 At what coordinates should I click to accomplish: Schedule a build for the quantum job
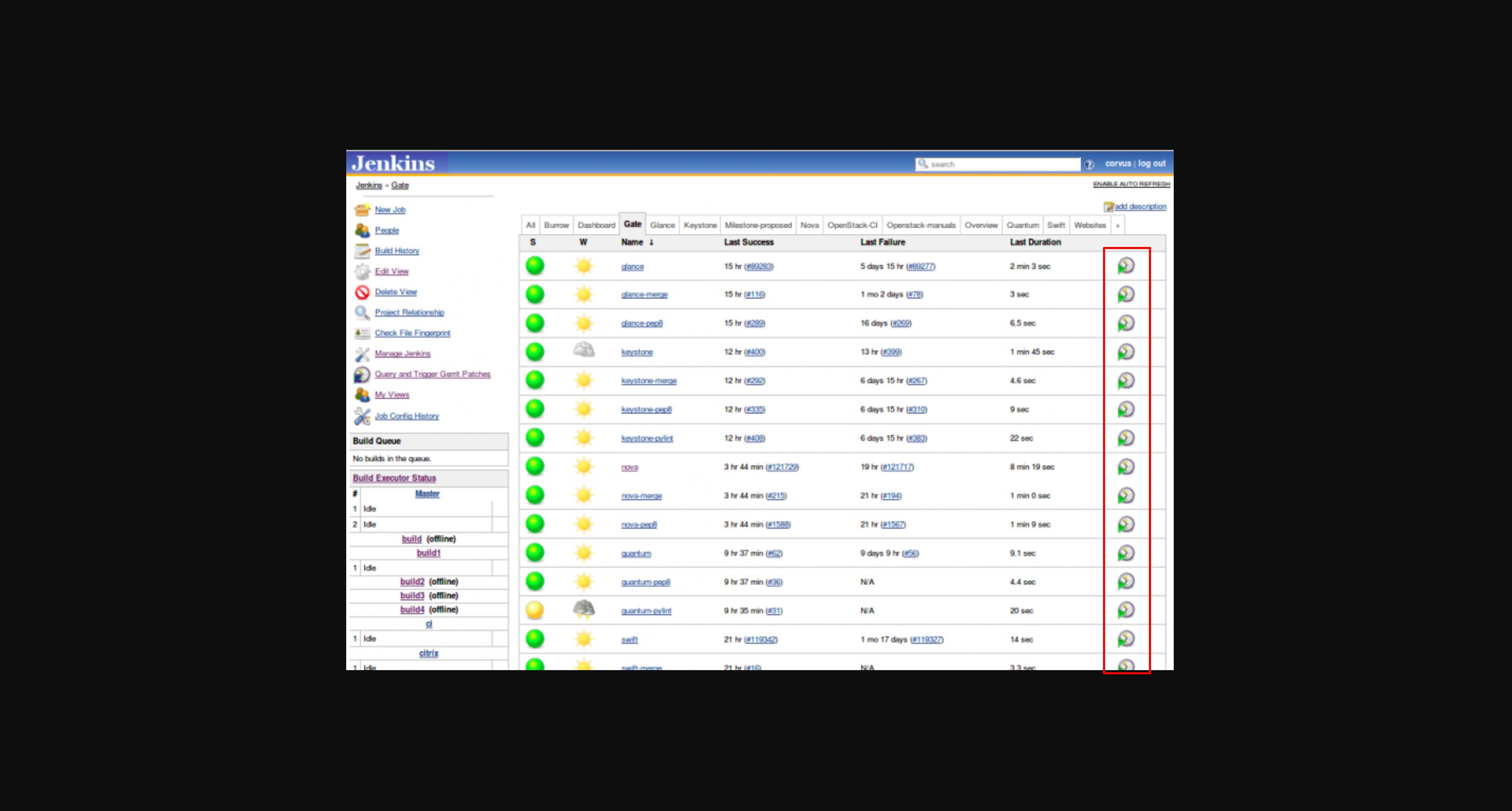(1125, 553)
